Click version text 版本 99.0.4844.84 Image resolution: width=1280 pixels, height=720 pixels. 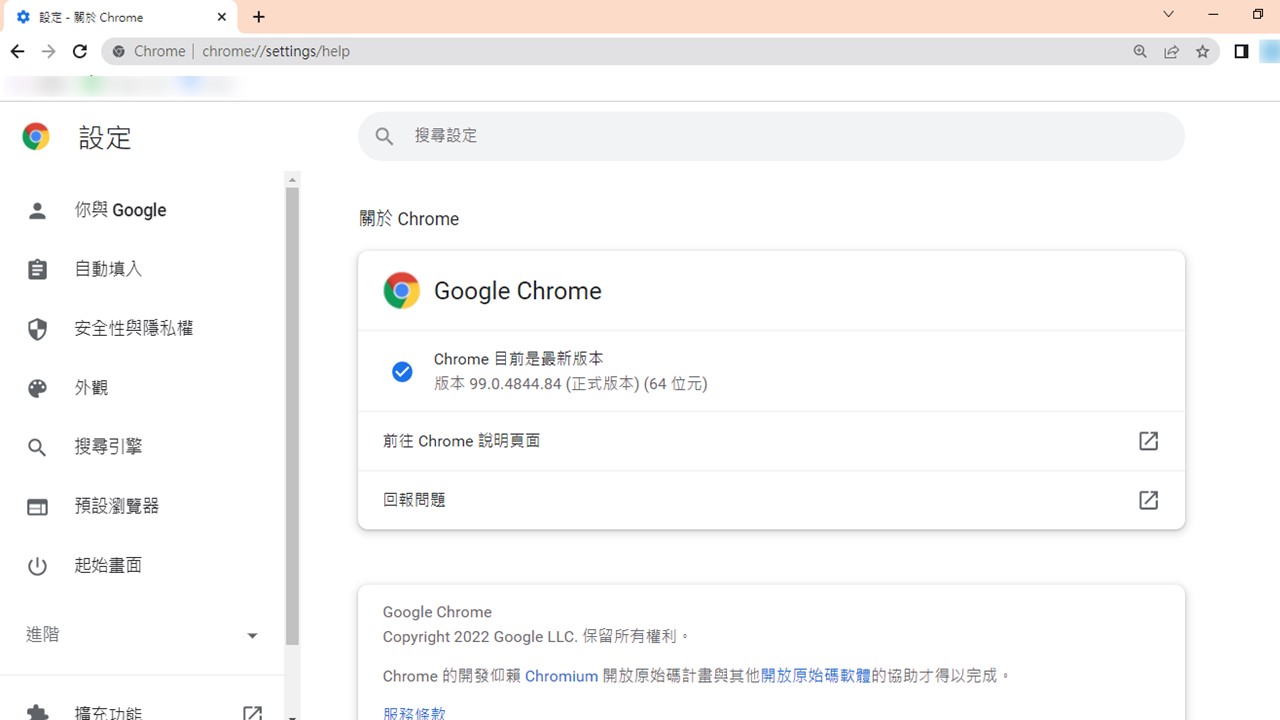tap(498, 384)
